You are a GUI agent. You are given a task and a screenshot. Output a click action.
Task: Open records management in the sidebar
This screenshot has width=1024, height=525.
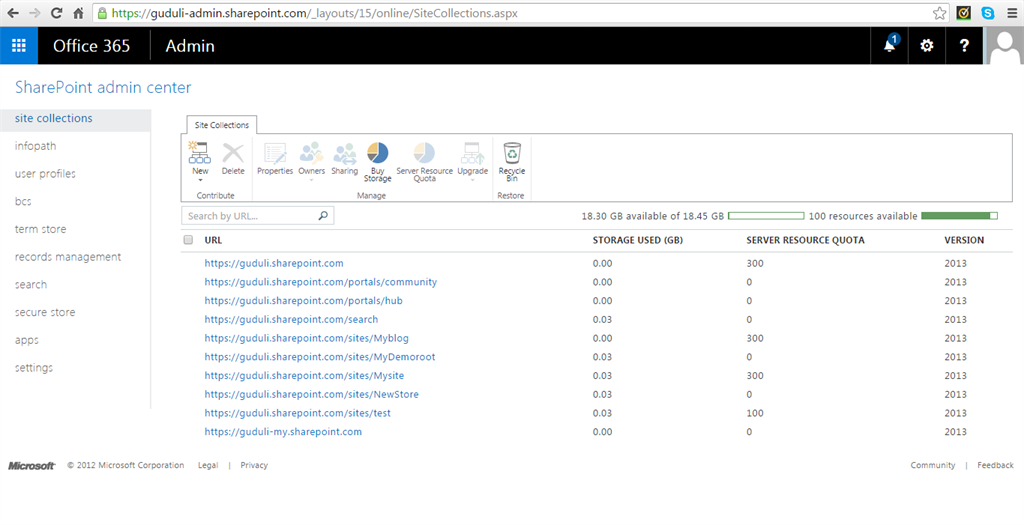(68, 257)
